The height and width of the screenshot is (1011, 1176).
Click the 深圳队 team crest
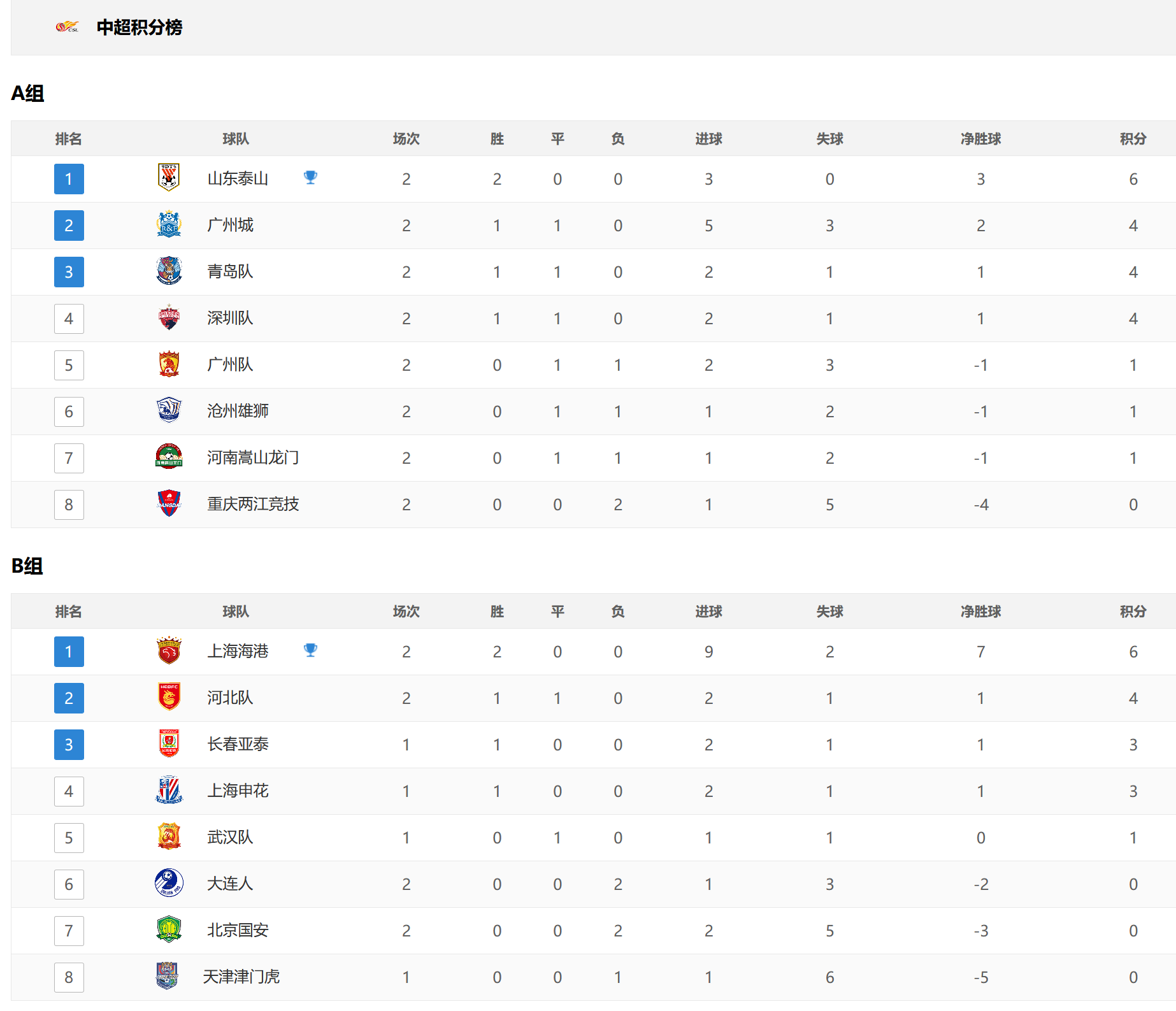point(169,317)
